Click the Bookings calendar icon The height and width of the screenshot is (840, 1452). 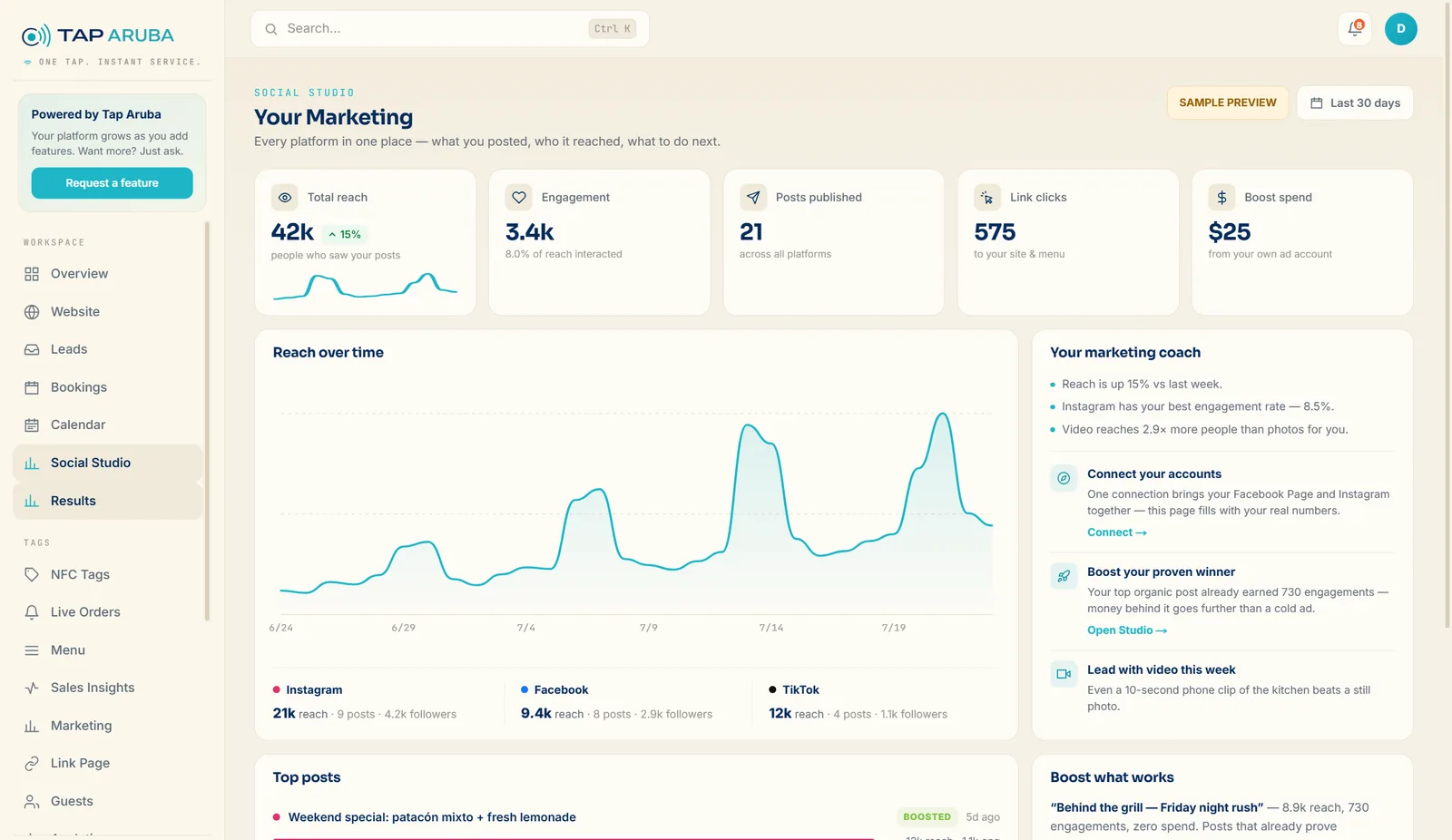tap(32, 387)
